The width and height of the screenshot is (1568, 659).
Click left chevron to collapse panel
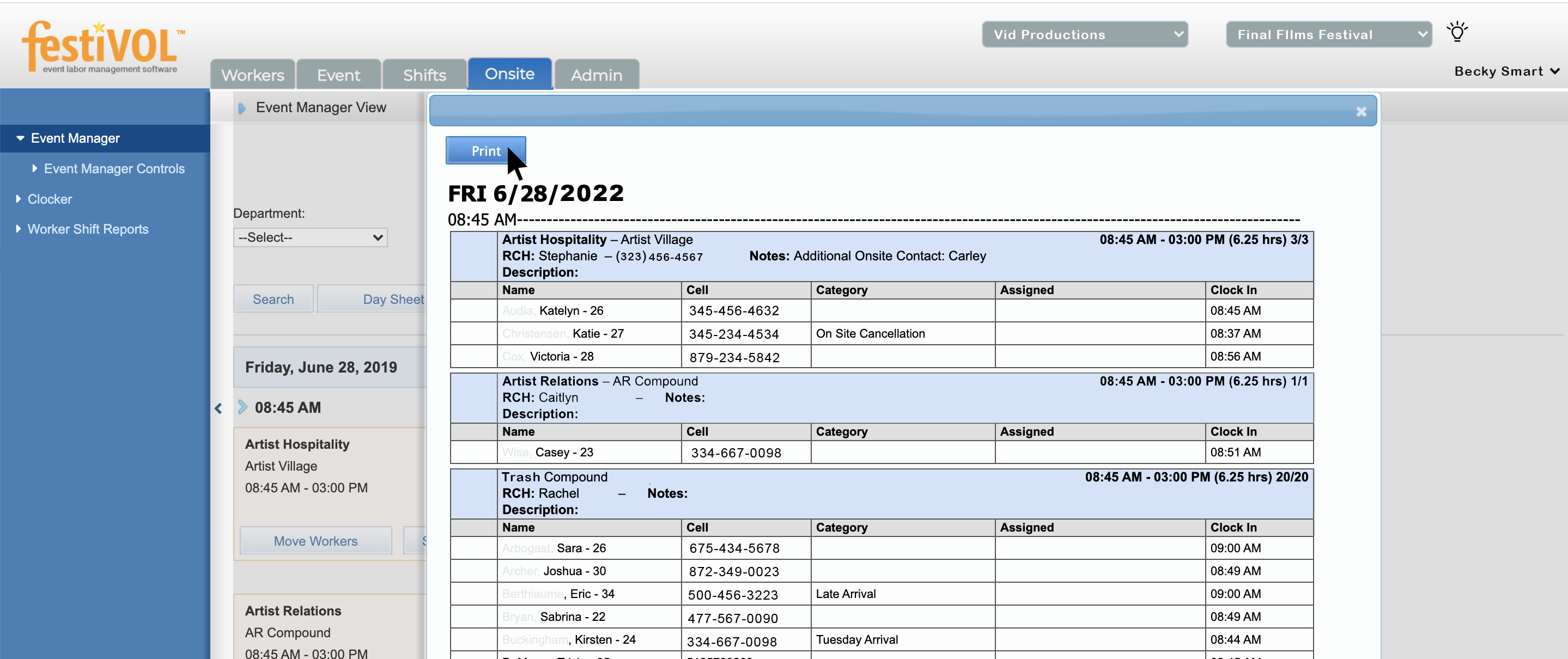[218, 408]
